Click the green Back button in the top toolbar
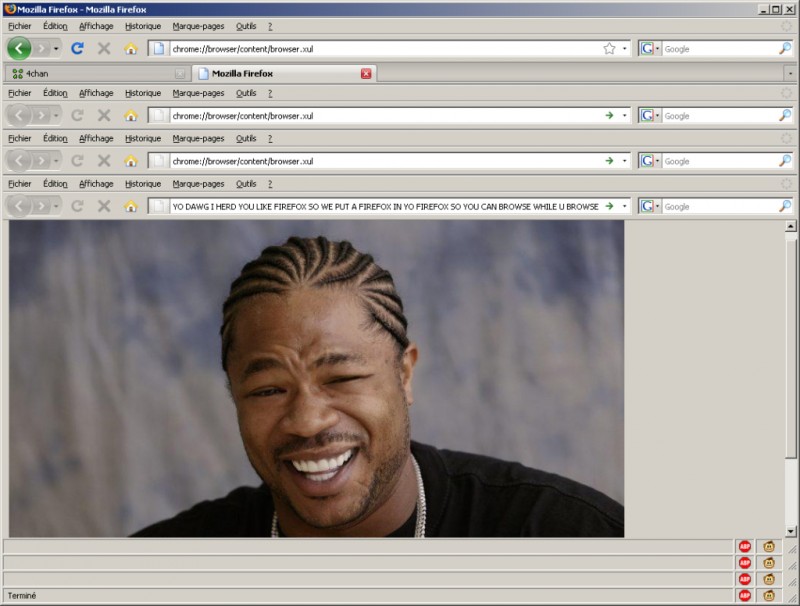The height and width of the screenshot is (606, 800). point(19,48)
